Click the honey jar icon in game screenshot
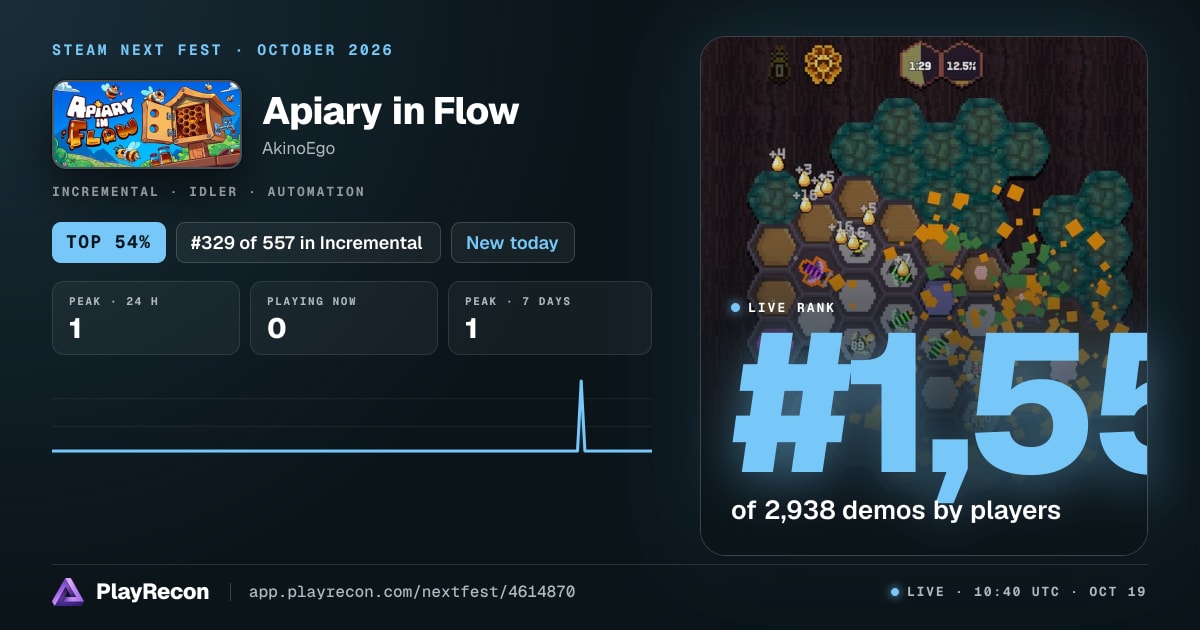 coord(779,65)
